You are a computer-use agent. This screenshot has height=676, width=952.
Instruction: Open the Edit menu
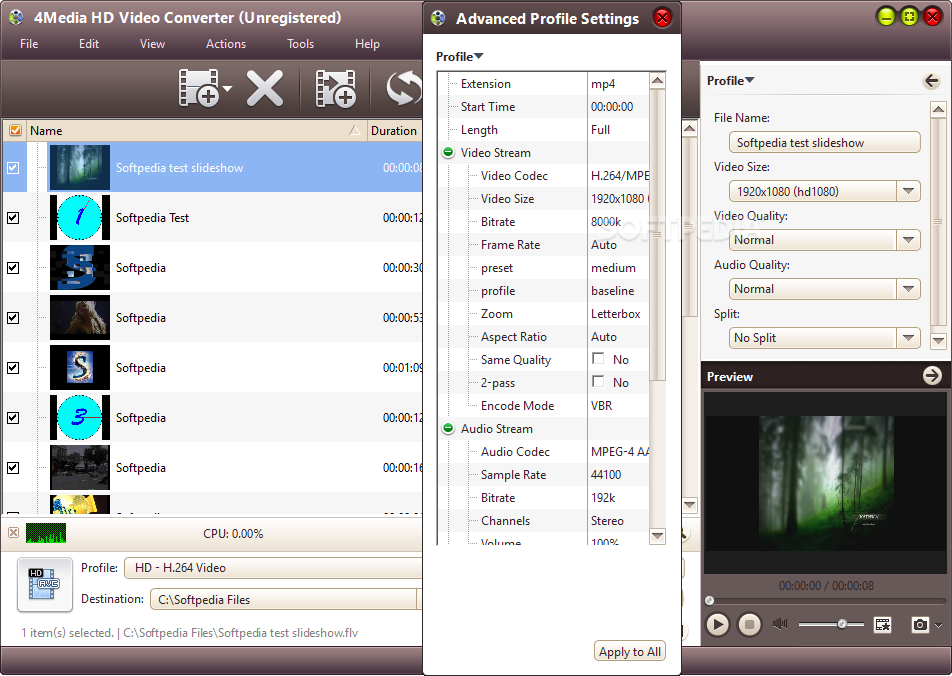point(89,44)
